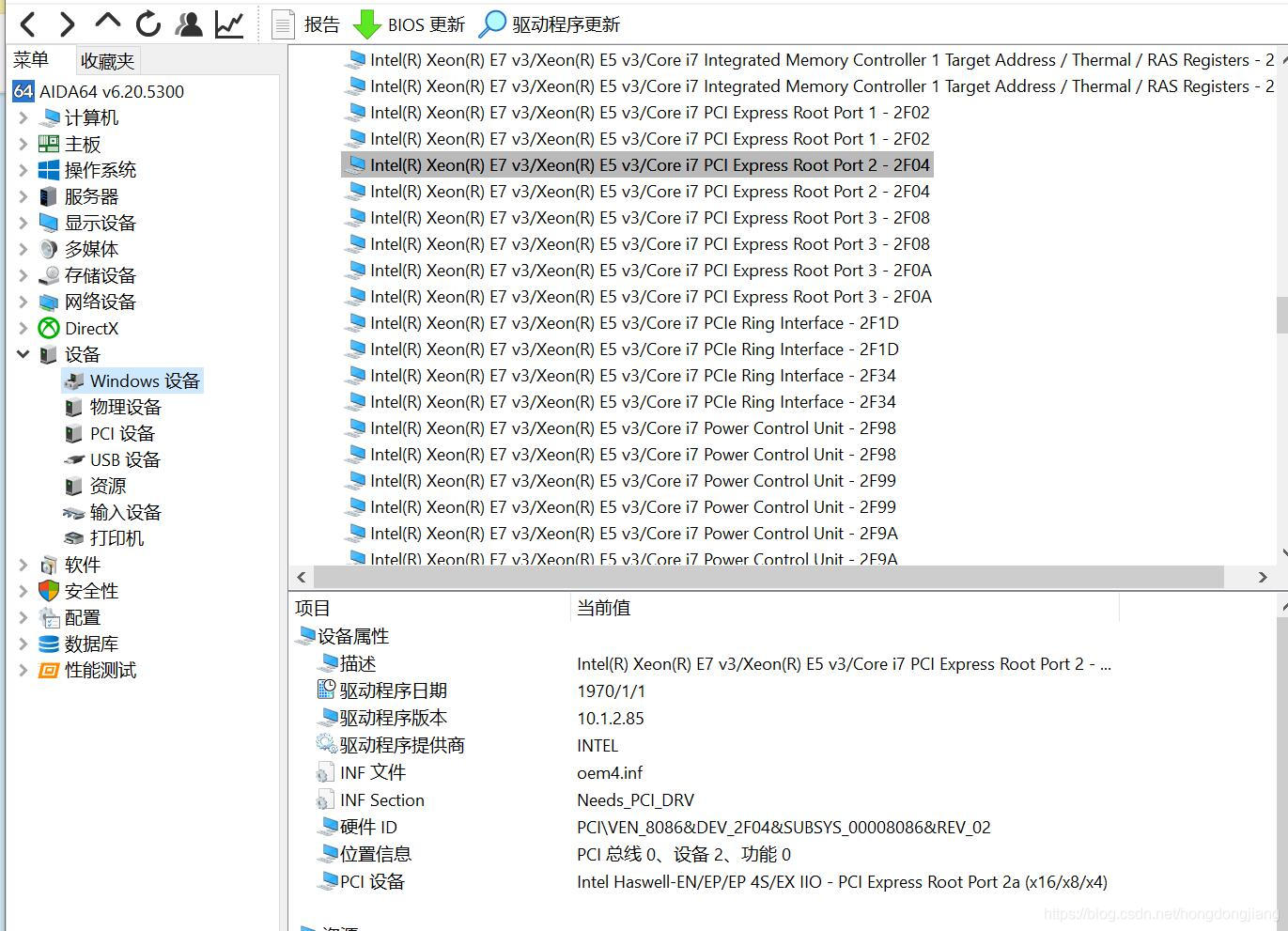Select the first PCIe Ring Interface - 2F1D row

point(622,322)
